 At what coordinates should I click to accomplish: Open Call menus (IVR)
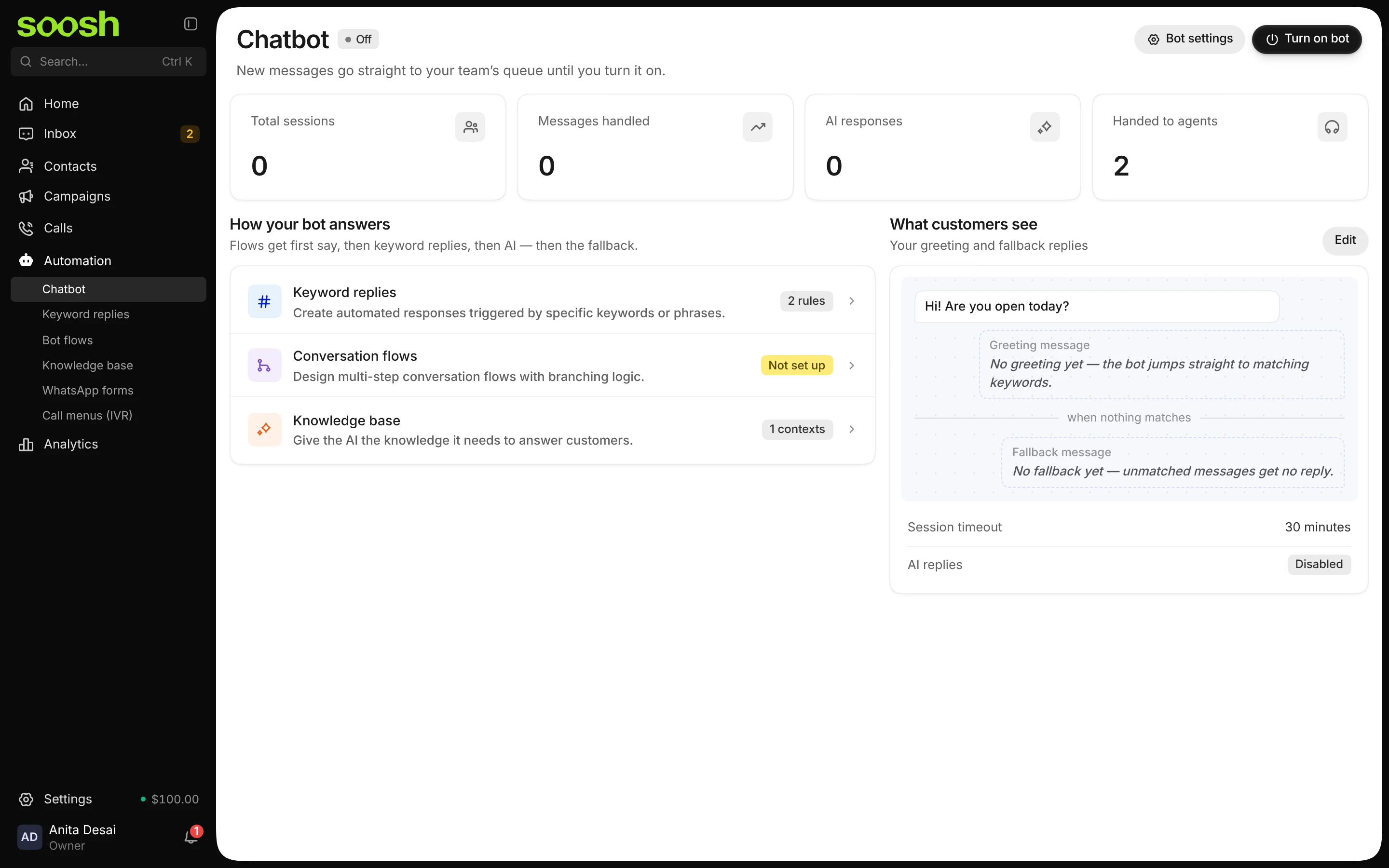click(109, 416)
